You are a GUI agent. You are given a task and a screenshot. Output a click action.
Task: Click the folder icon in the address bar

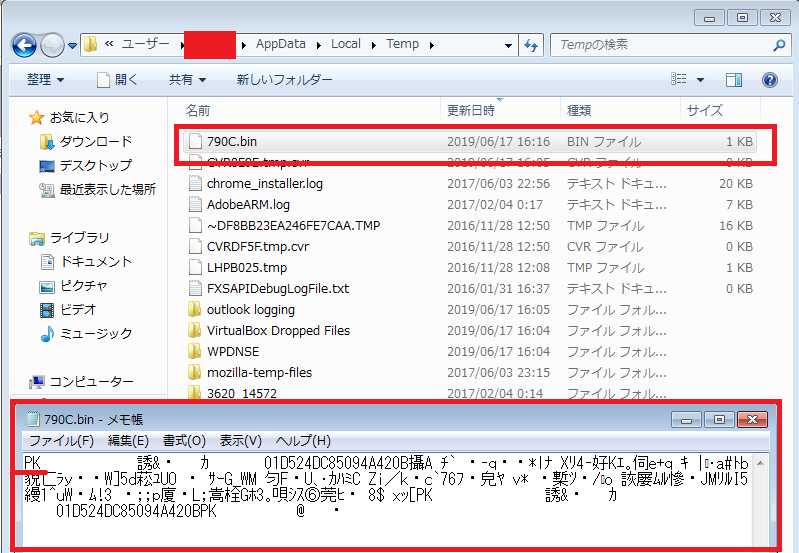pos(90,44)
